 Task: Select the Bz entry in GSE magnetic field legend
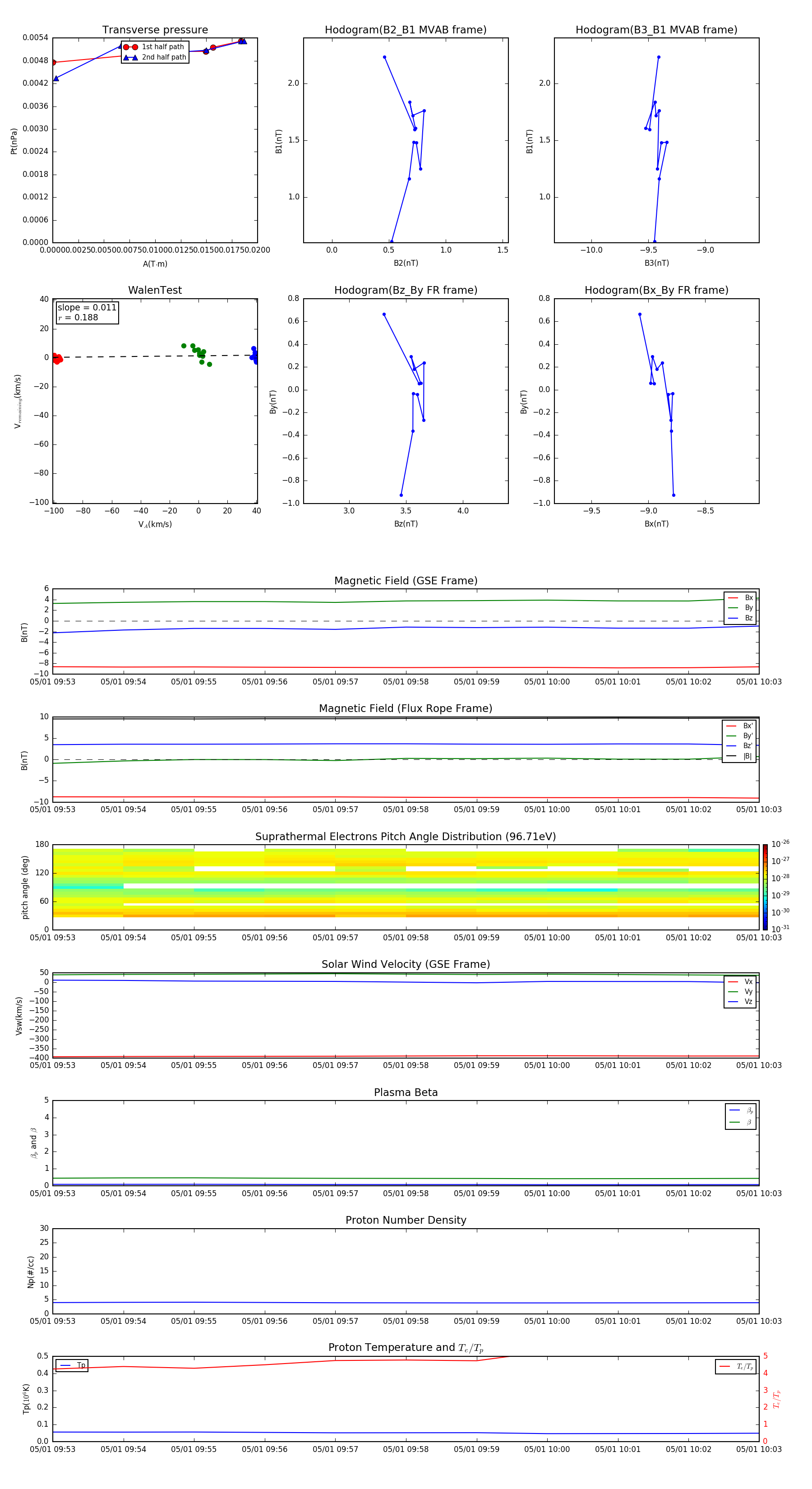tap(740, 618)
